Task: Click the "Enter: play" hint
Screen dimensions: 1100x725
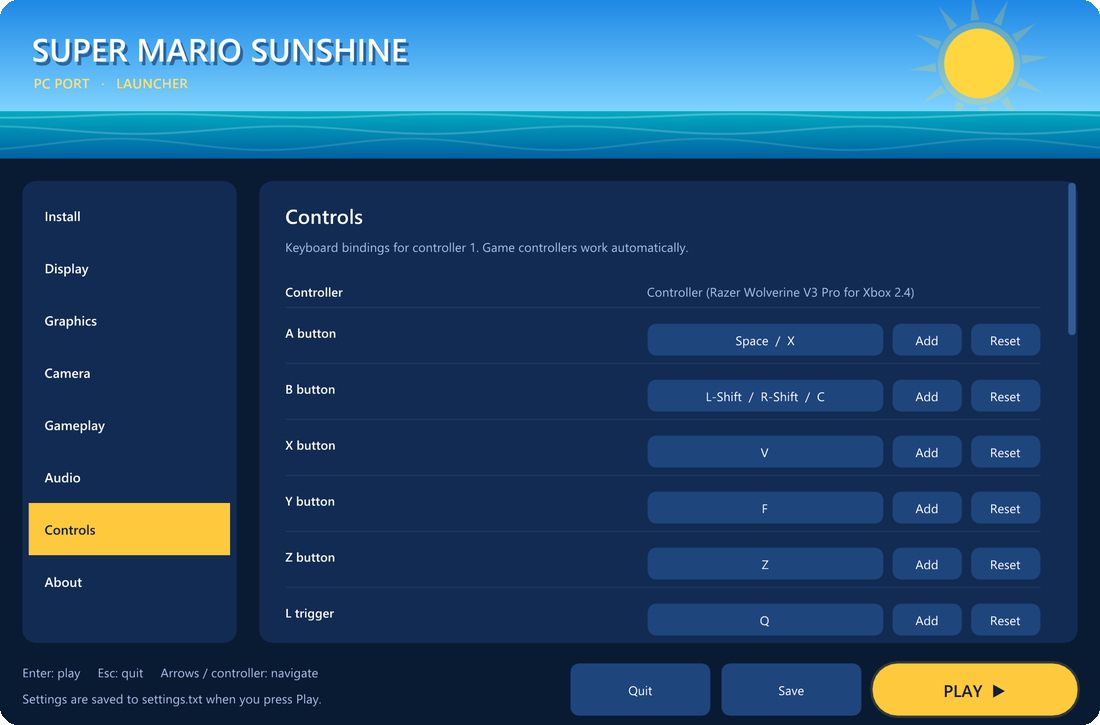Action: 51,673
